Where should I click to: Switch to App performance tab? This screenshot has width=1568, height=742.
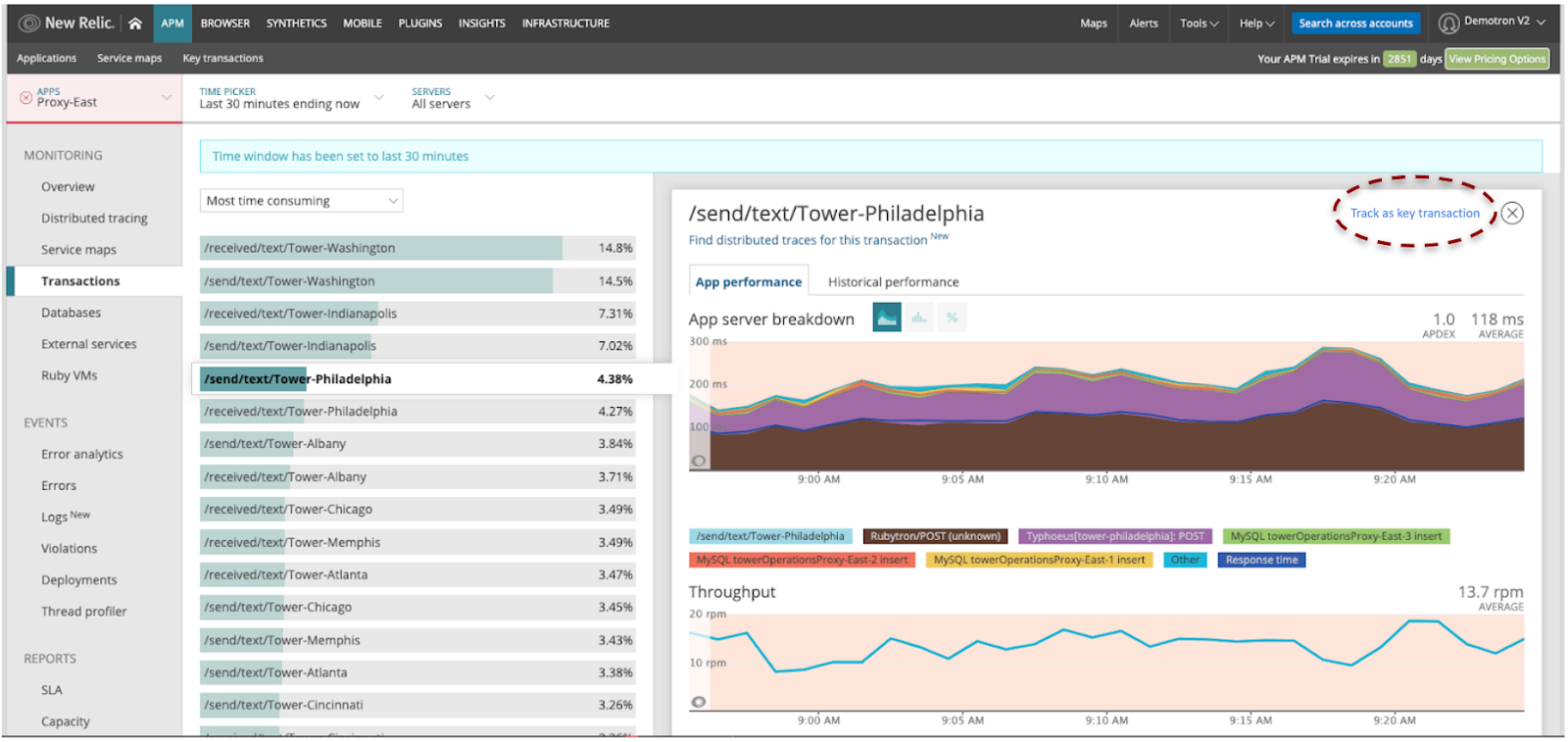[749, 282]
